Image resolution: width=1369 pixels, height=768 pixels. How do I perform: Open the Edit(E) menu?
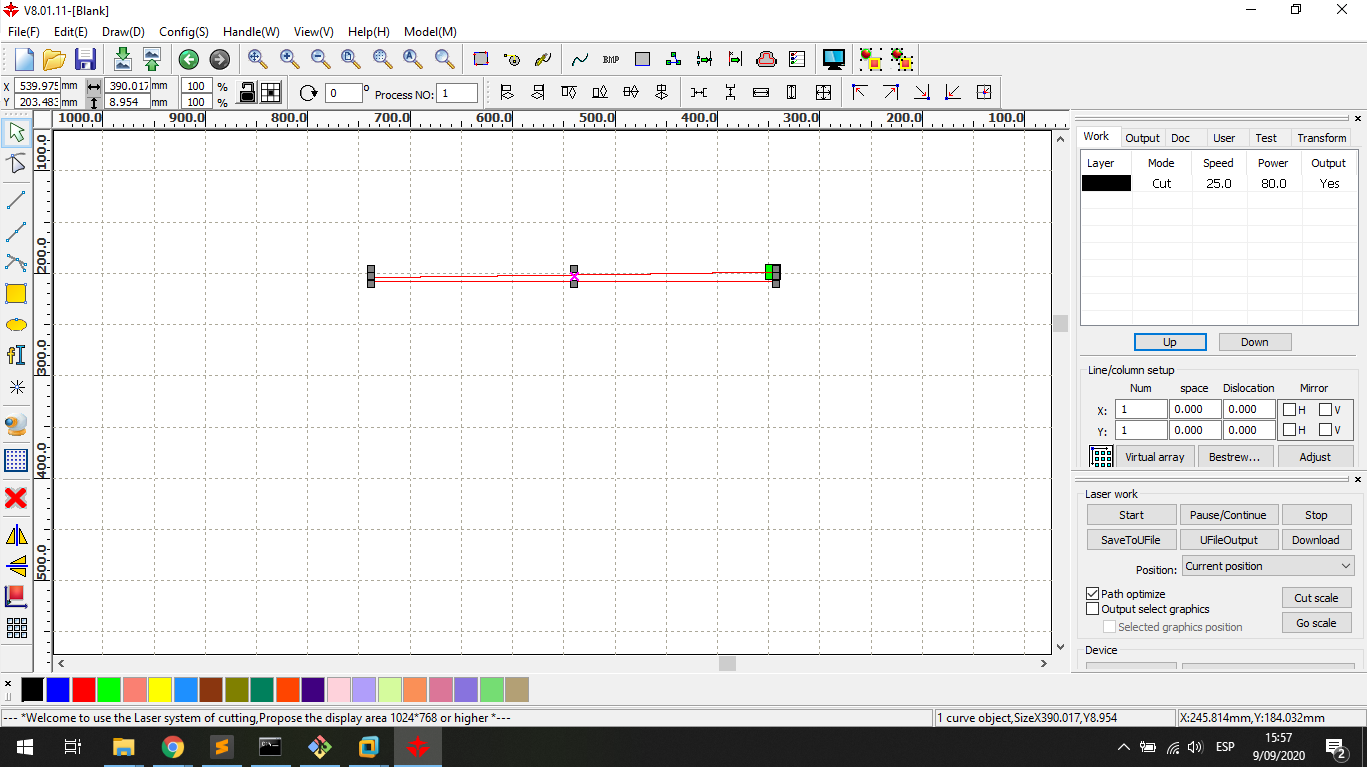71,32
